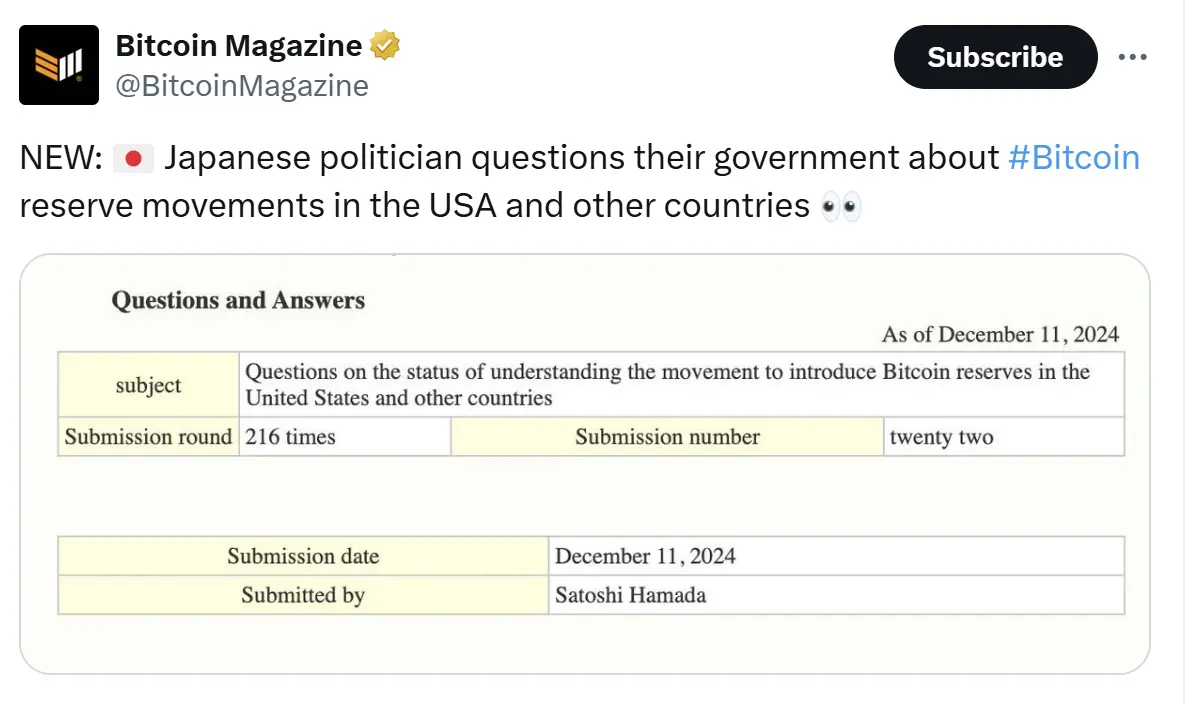Click the 'As of December 11, 2024' text

pyautogui.click(x=1000, y=334)
